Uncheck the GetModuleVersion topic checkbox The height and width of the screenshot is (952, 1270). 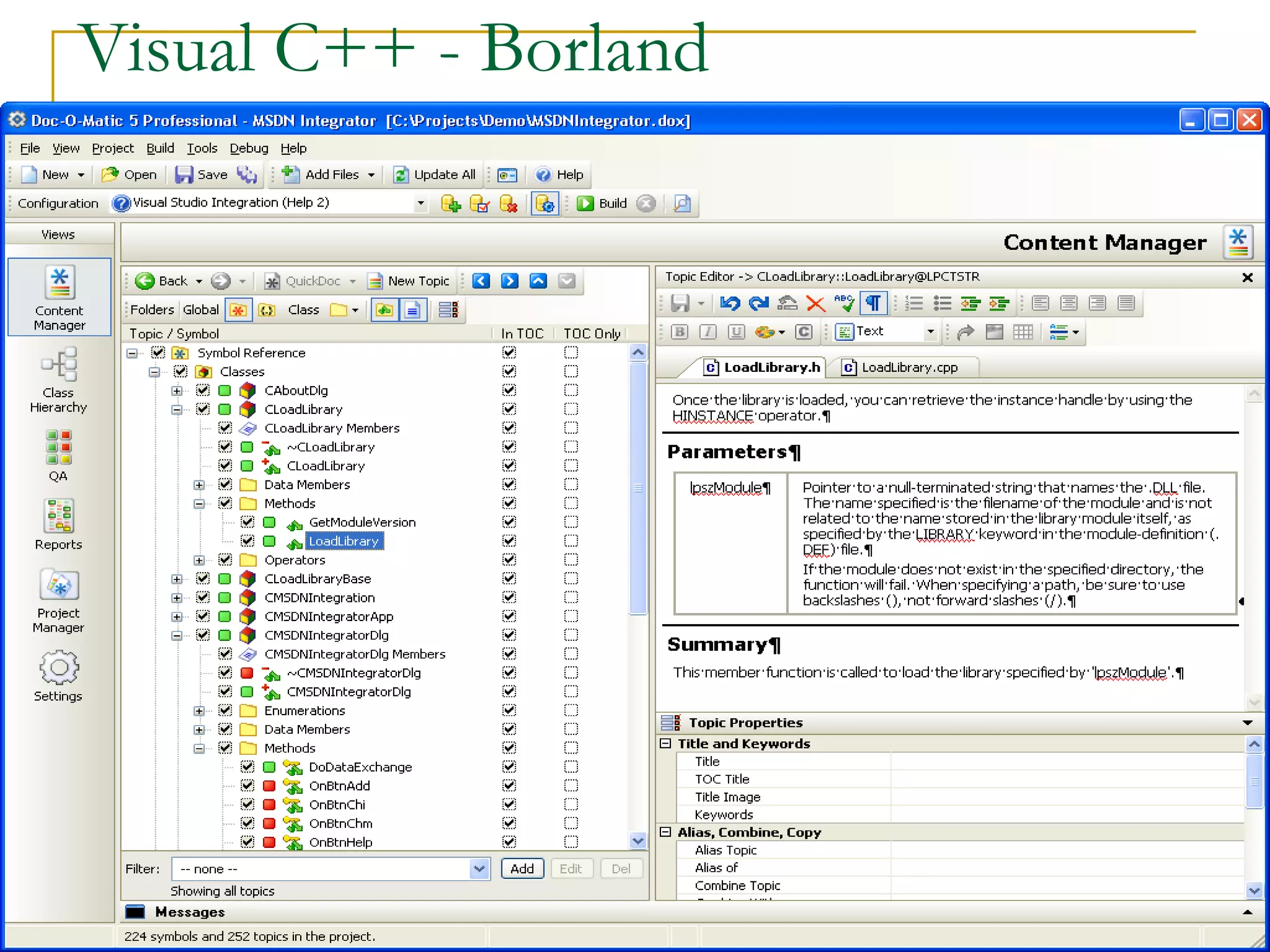point(247,522)
